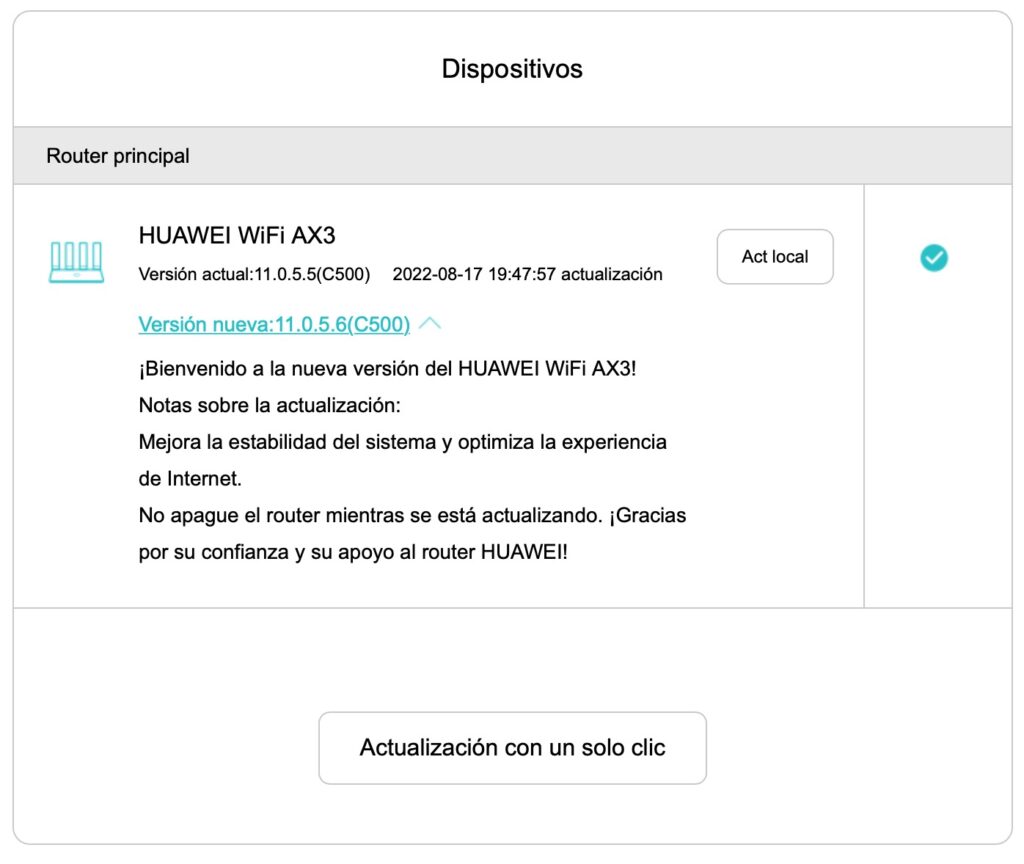
Task: Click the Dispositivos title
Action: pos(512,69)
